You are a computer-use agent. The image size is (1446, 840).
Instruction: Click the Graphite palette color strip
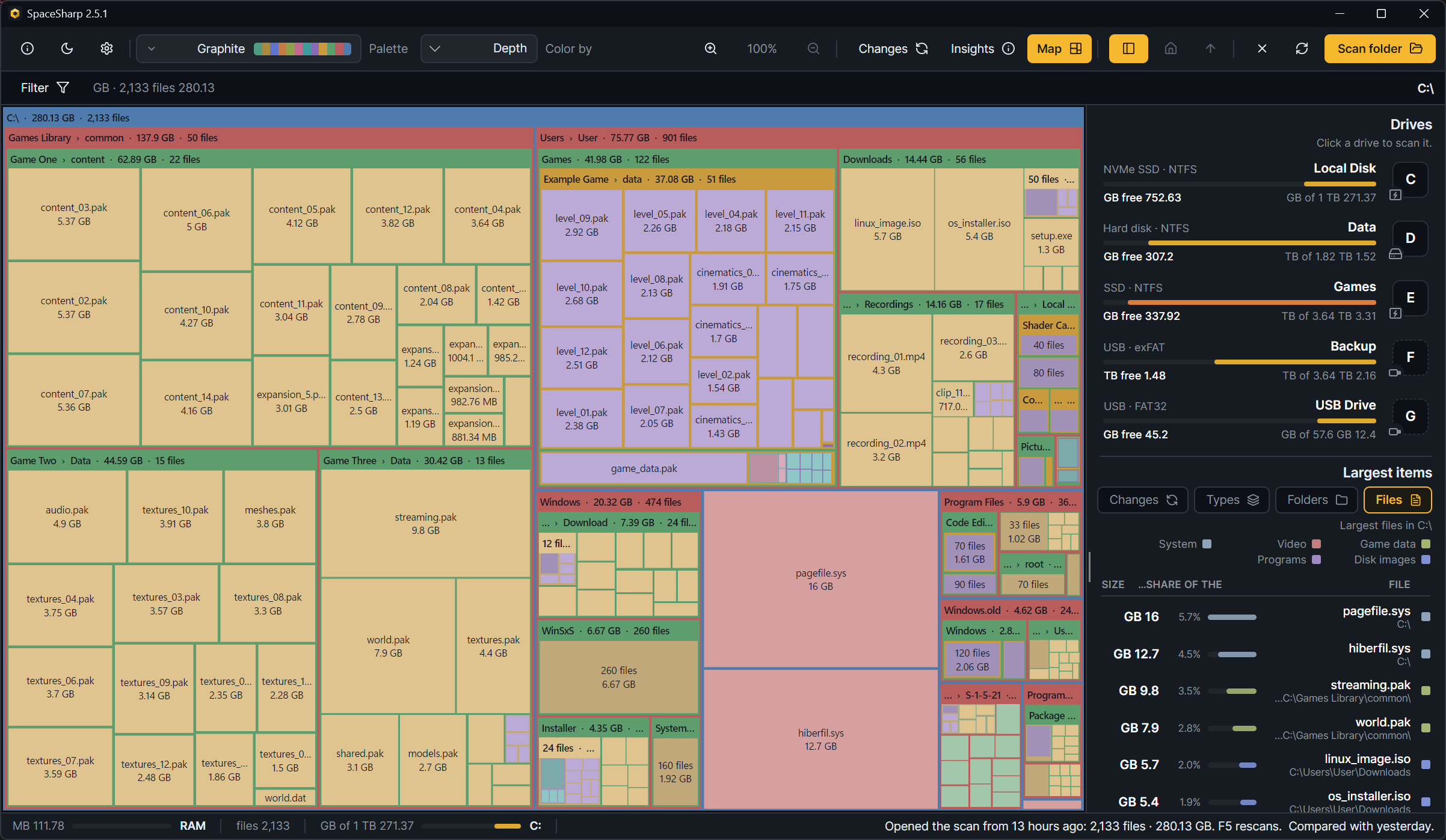(303, 49)
